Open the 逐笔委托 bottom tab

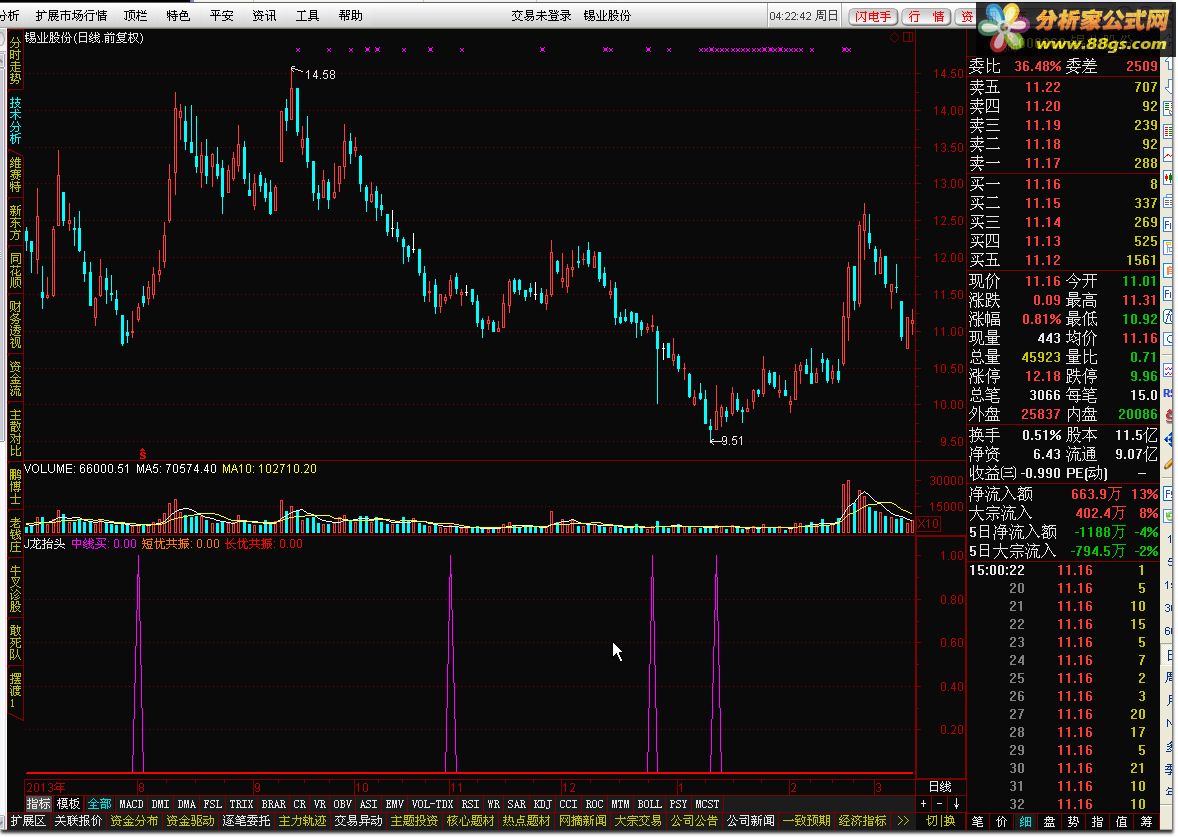[246, 820]
